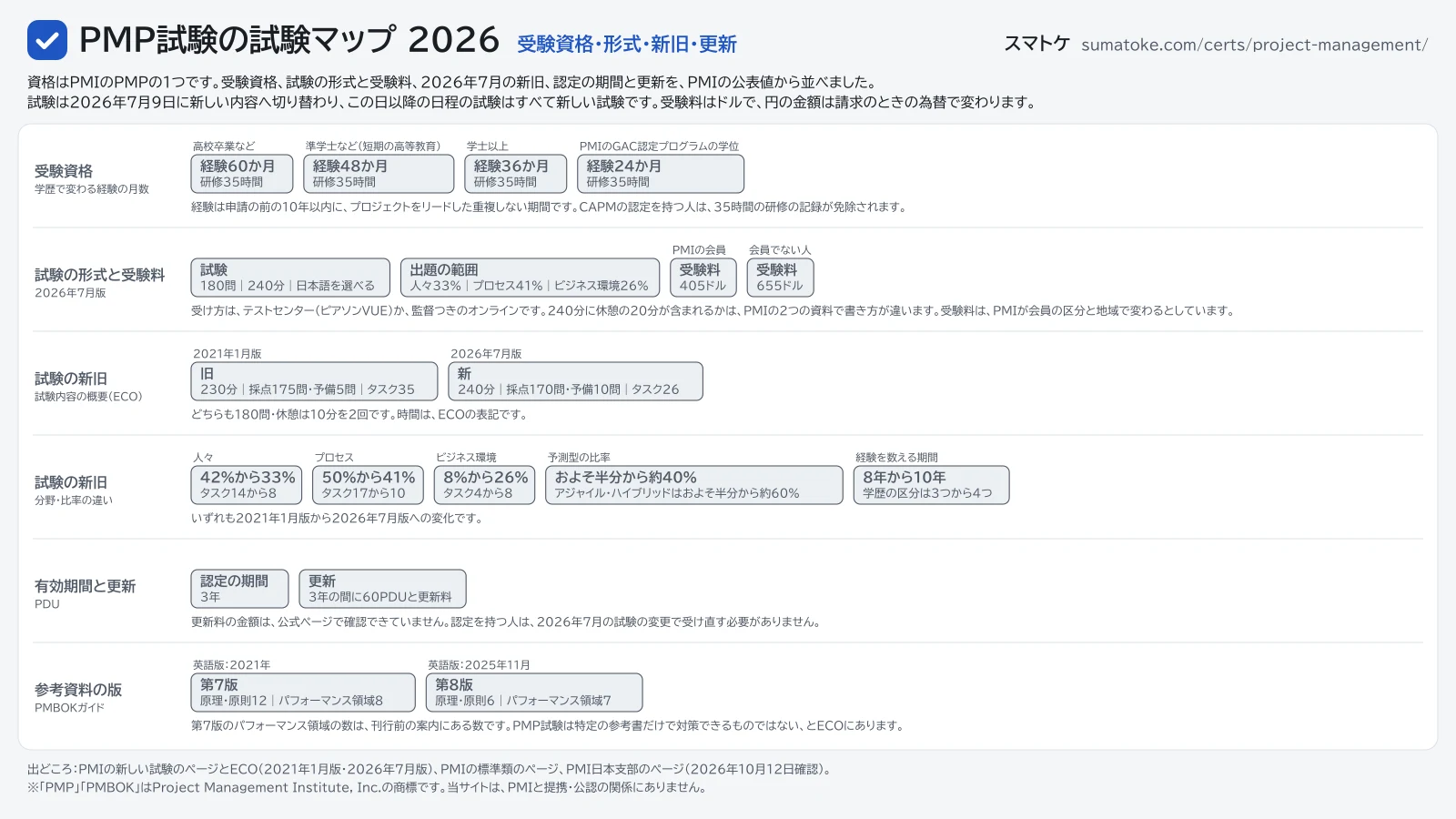
Task: Select the 50%から41% card
Action: coord(368,485)
